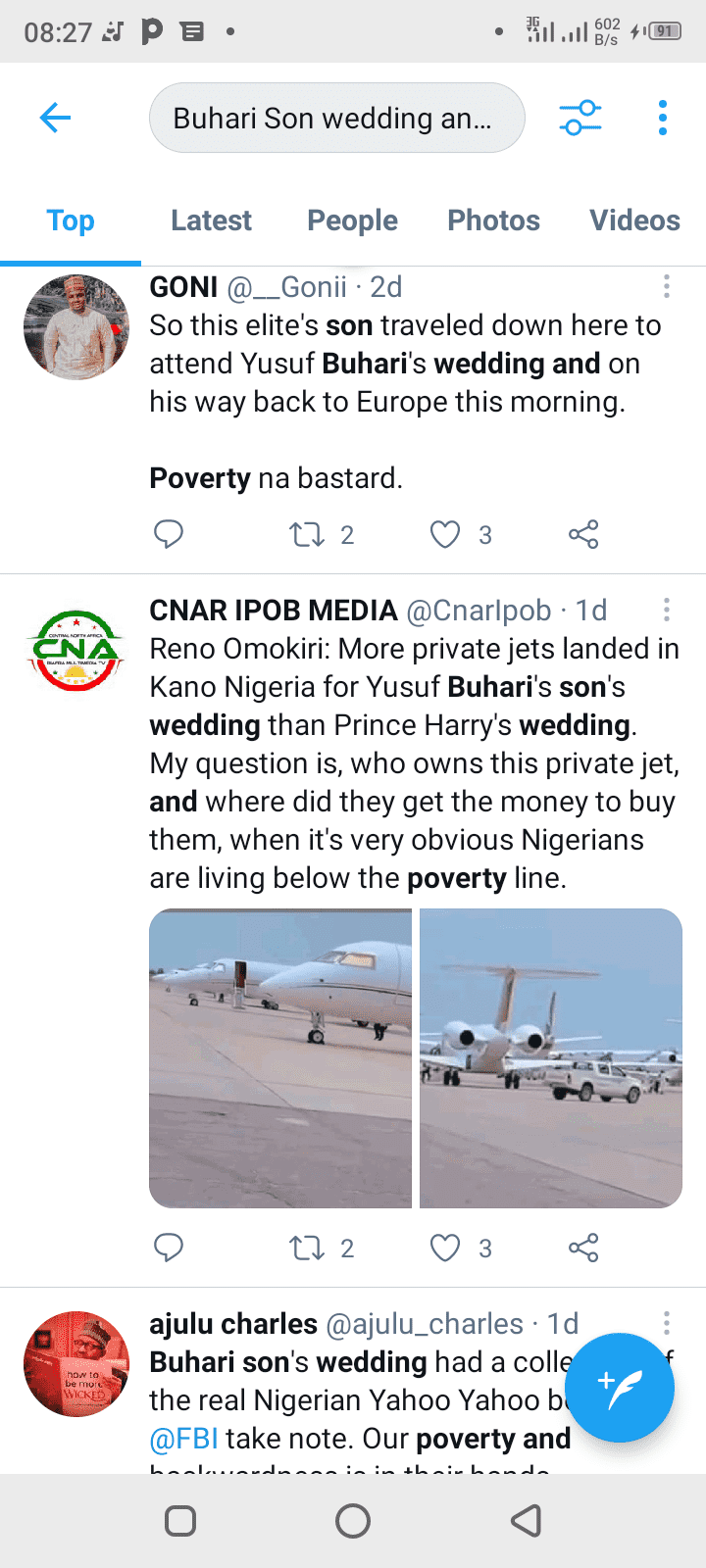This screenshot has height=1568, width=706.
Task: Share the CNAR IPOB MEDIA tweet
Action: click(x=583, y=1248)
